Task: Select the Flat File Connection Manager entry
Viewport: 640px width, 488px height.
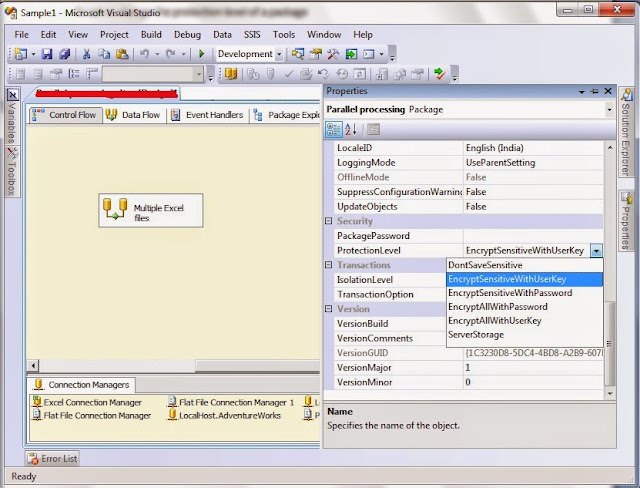Action: pos(92,415)
